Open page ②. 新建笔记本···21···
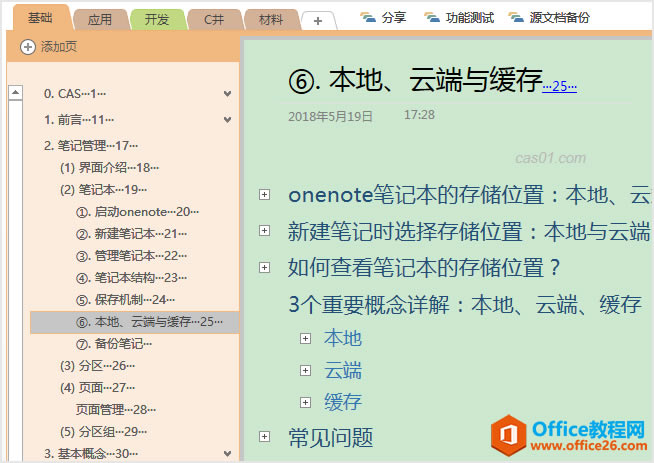 coord(131,234)
